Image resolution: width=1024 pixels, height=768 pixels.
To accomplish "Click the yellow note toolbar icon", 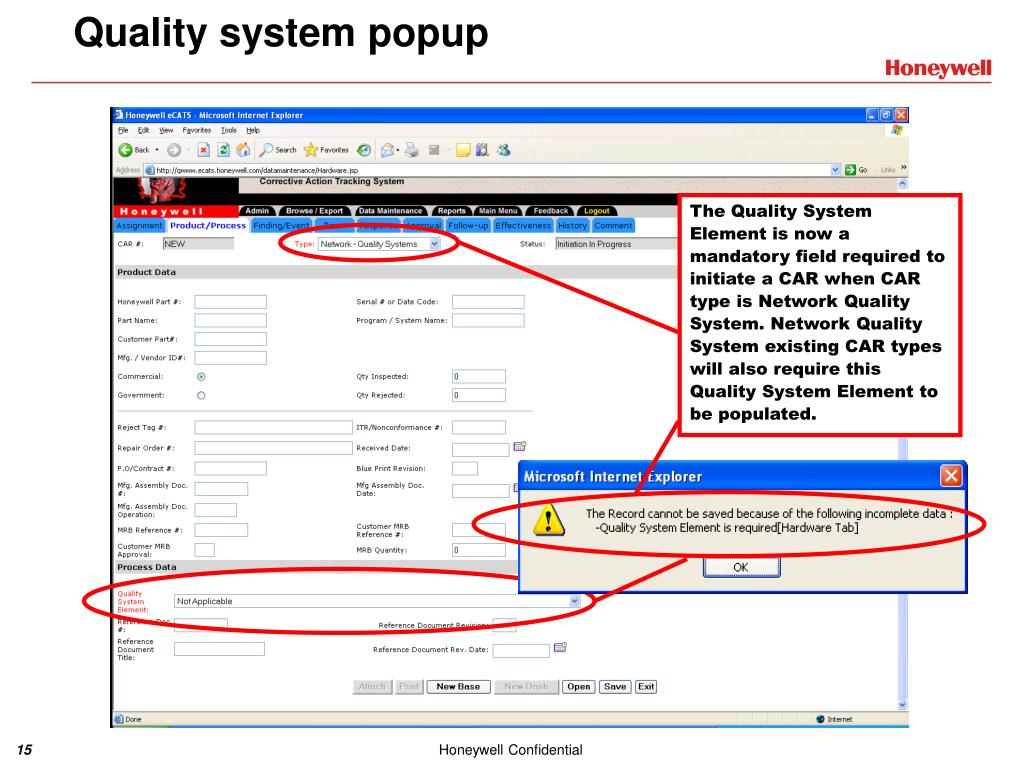I will click(463, 150).
